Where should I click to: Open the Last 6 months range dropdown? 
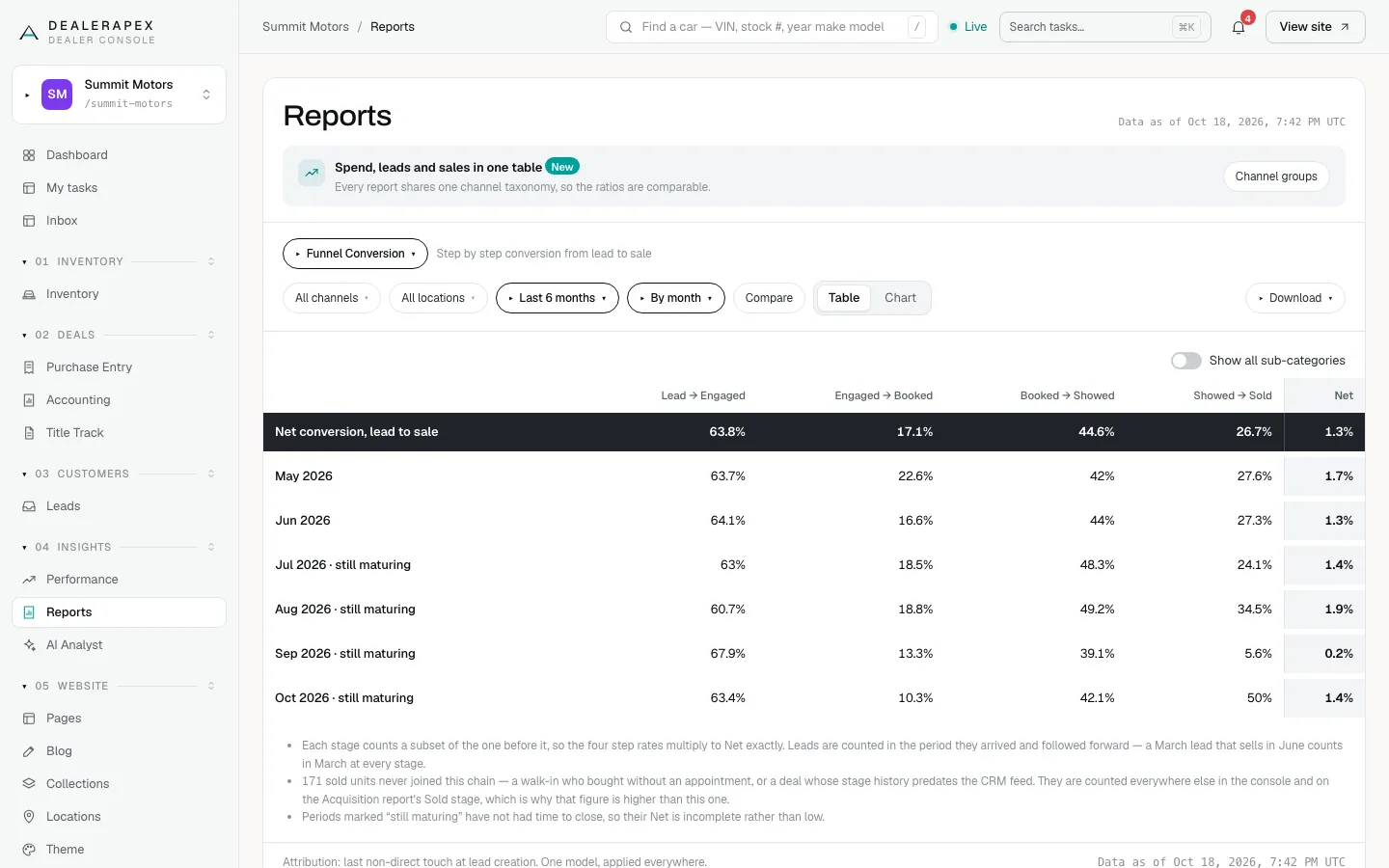pos(558,298)
